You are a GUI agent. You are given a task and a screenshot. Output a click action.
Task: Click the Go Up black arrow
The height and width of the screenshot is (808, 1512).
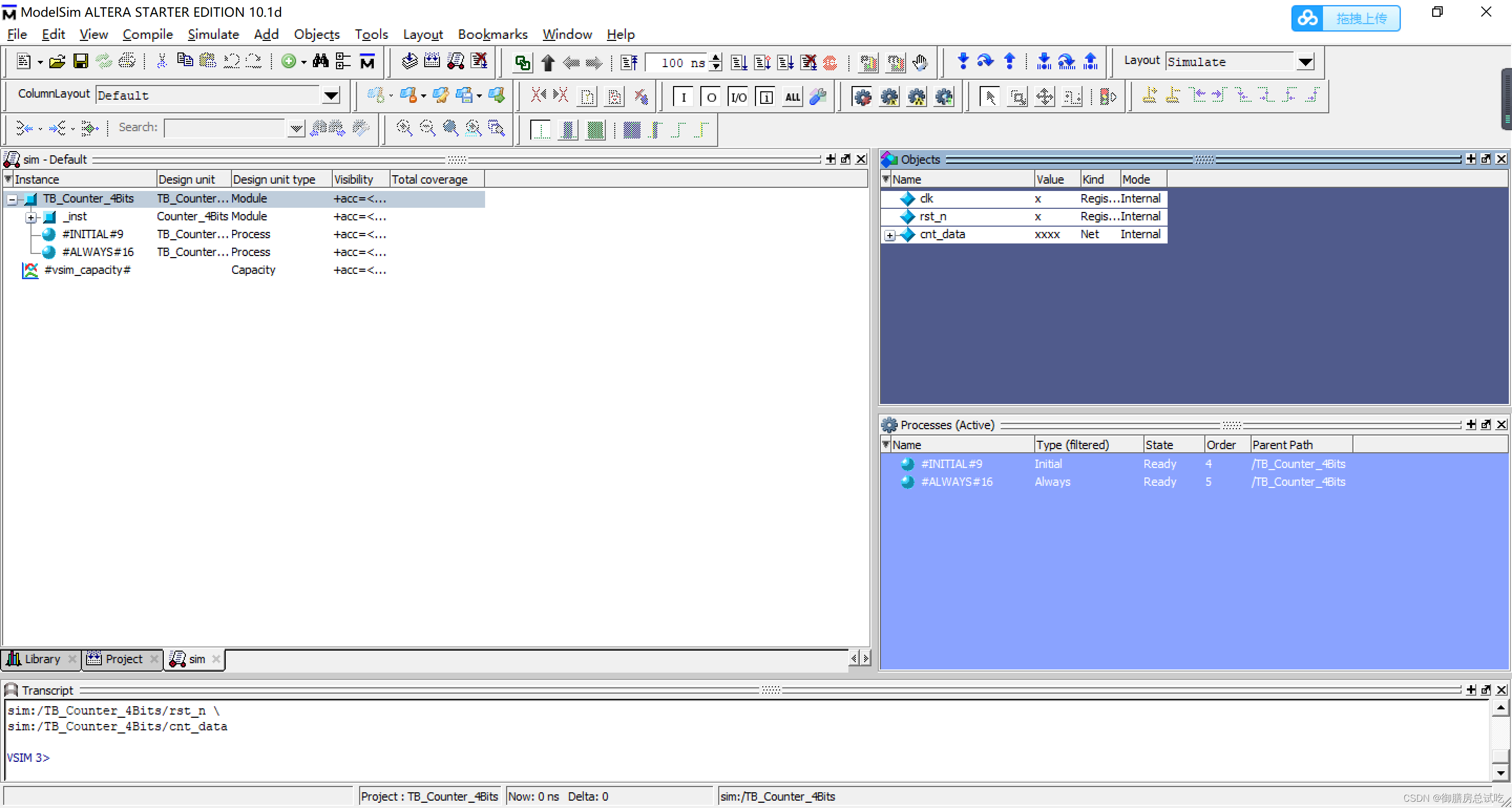coord(548,62)
